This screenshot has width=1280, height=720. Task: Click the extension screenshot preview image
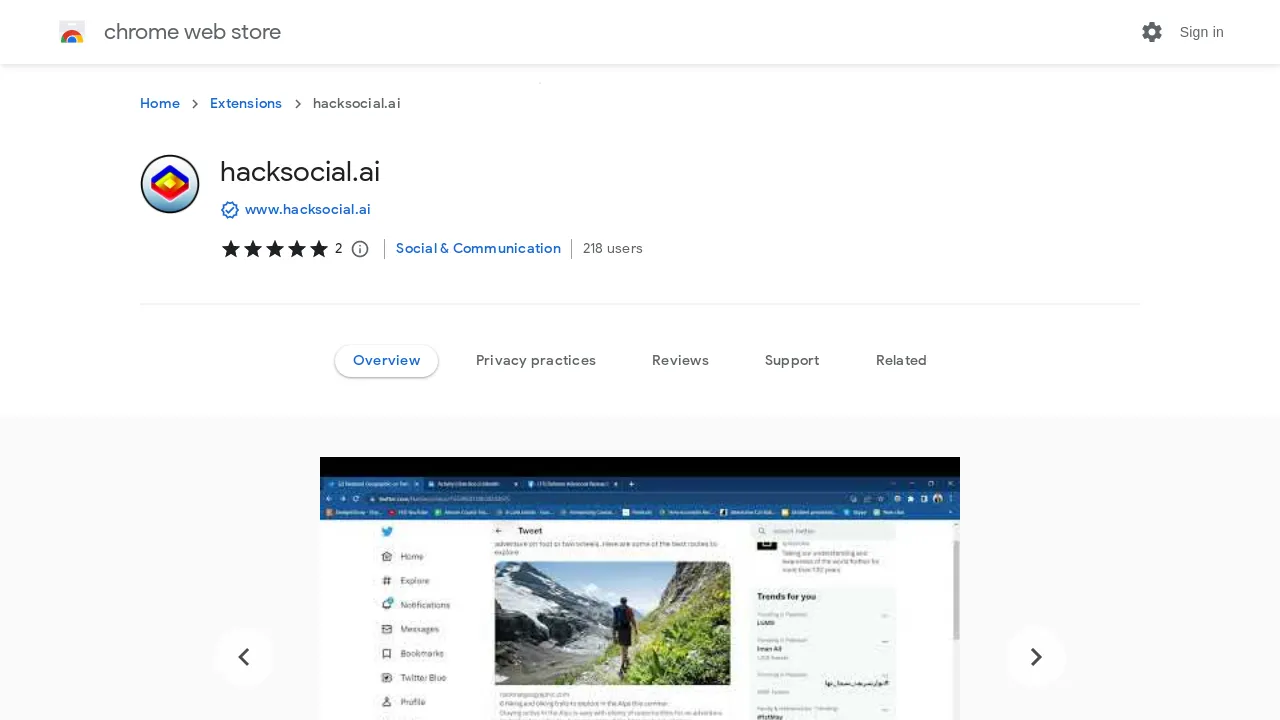[640, 588]
